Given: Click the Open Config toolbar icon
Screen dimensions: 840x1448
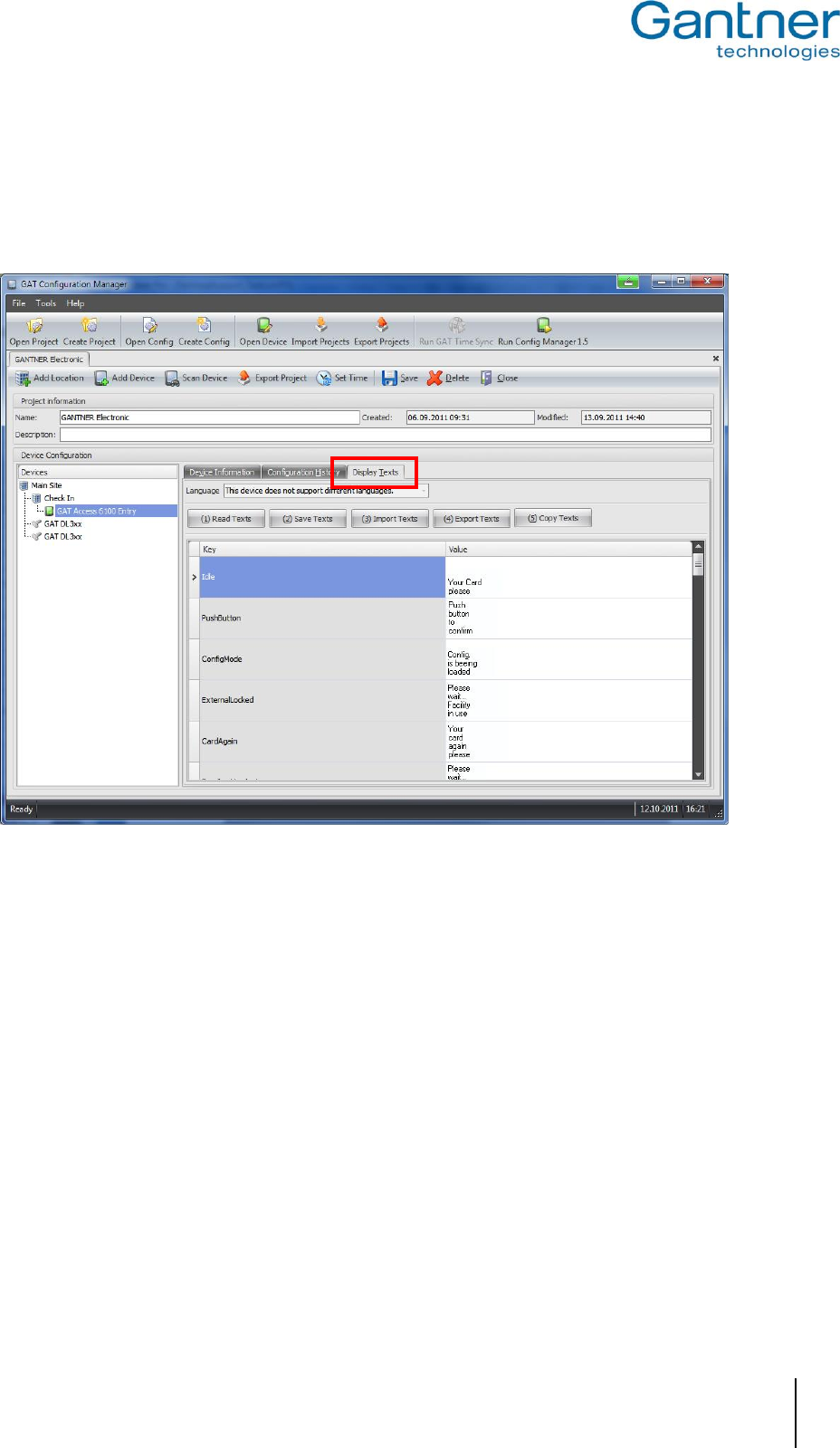Looking at the screenshot, I should (149, 326).
